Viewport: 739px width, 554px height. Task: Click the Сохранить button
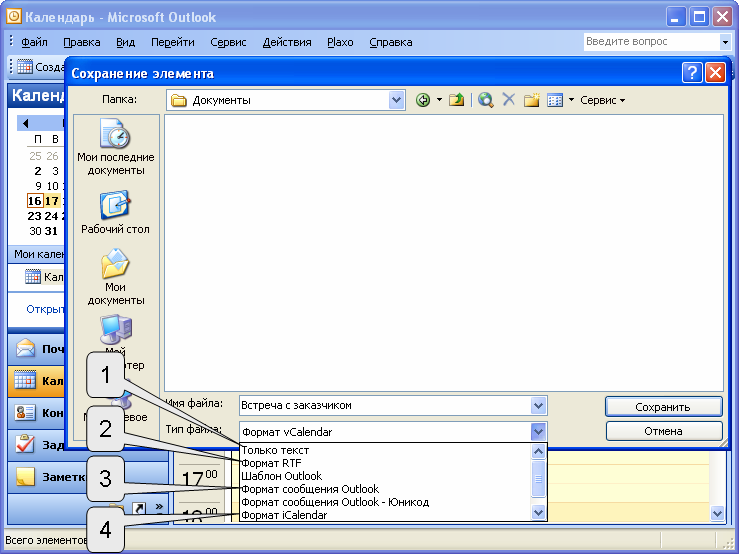point(664,406)
